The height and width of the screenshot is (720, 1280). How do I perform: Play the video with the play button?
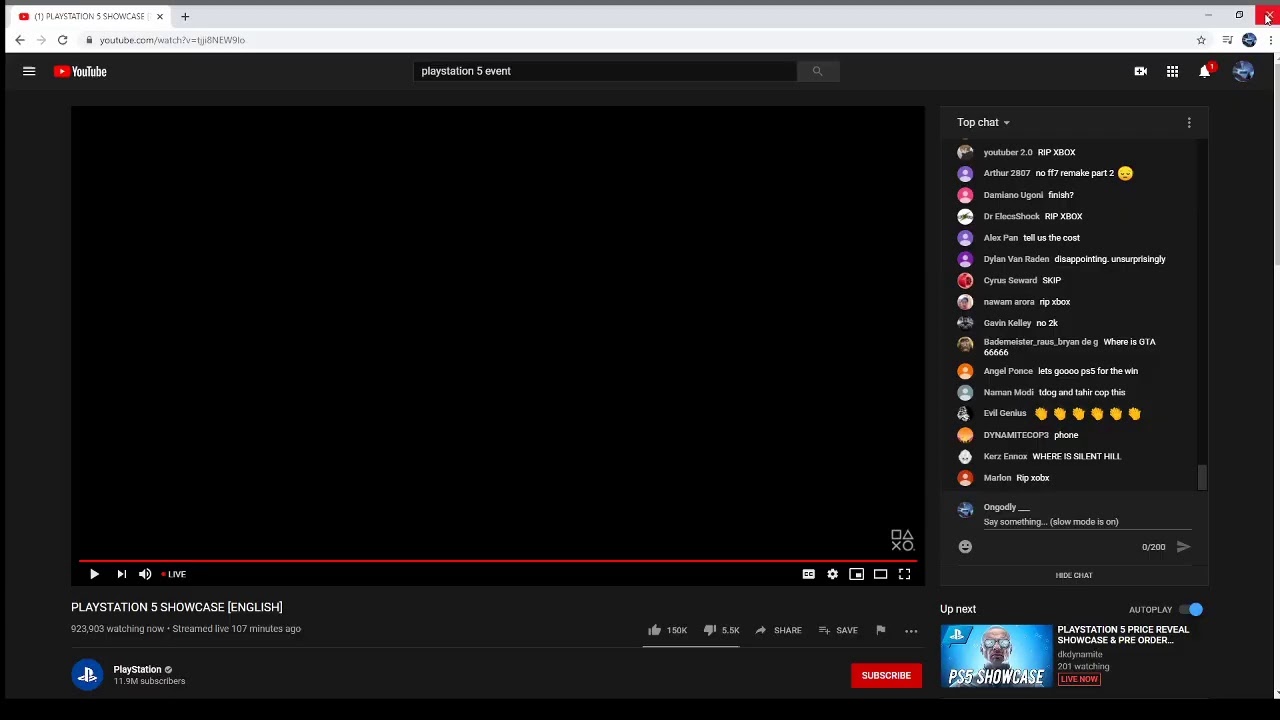94,574
